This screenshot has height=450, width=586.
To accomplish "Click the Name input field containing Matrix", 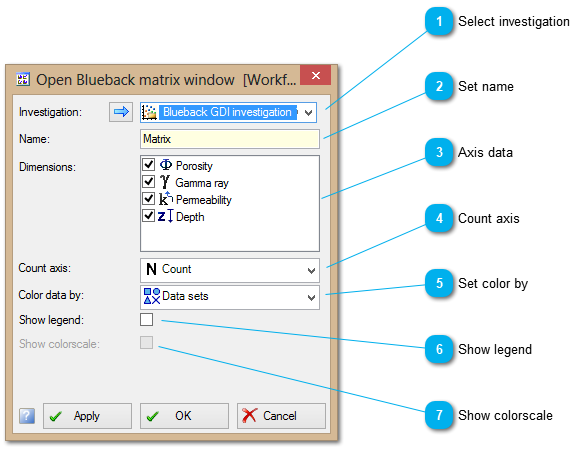I will coord(230,139).
